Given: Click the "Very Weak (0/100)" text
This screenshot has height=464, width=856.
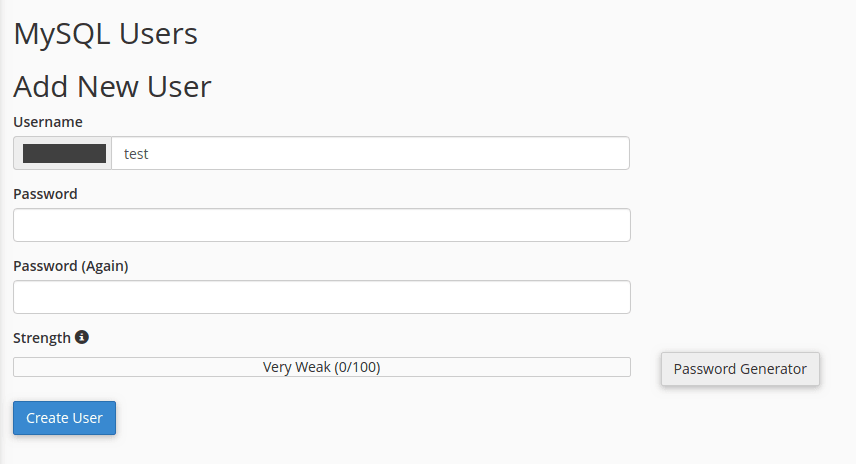Looking at the screenshot, I should [x=321, y=367].
